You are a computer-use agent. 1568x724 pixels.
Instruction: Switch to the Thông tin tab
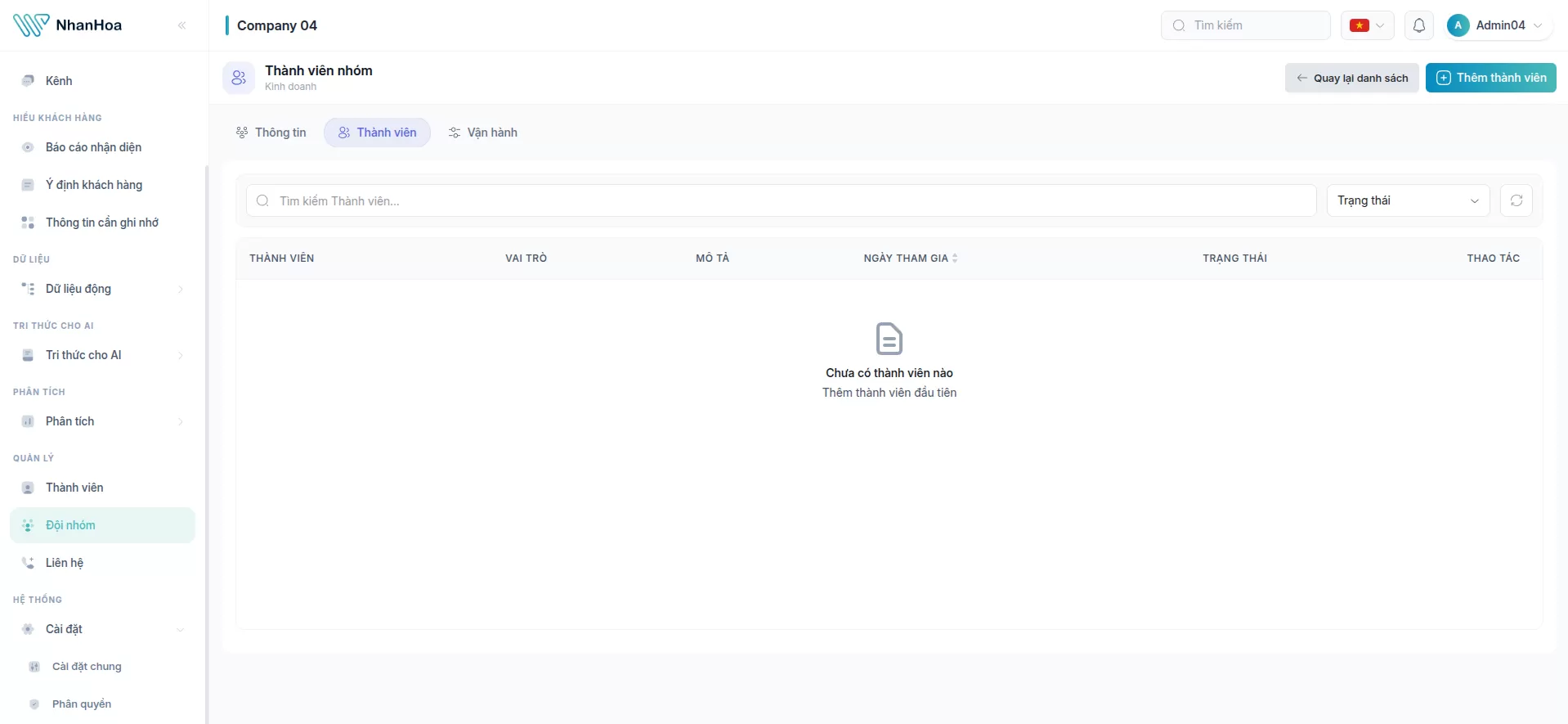[x=271, y=133]
